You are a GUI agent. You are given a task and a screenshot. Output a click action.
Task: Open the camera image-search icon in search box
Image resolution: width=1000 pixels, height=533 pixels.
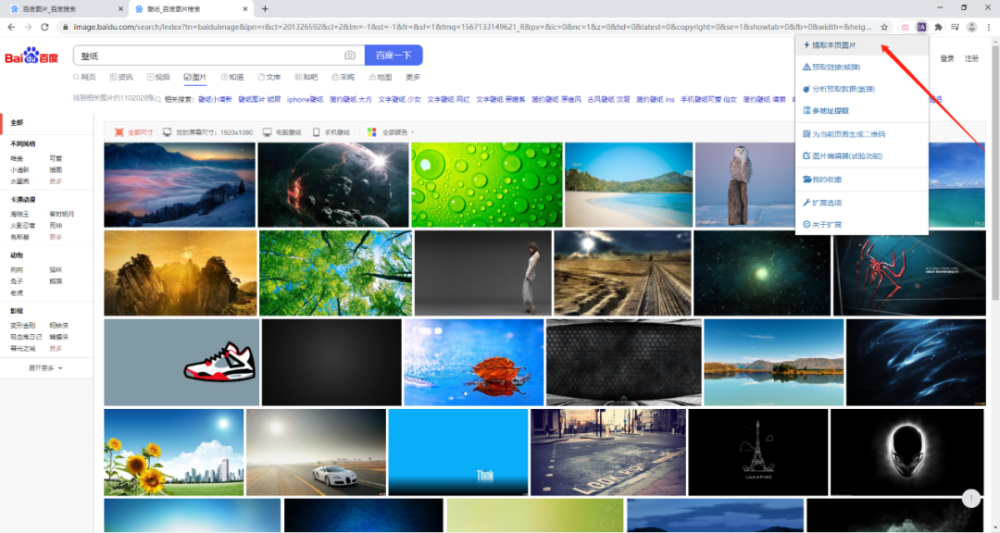coord(349,55)
